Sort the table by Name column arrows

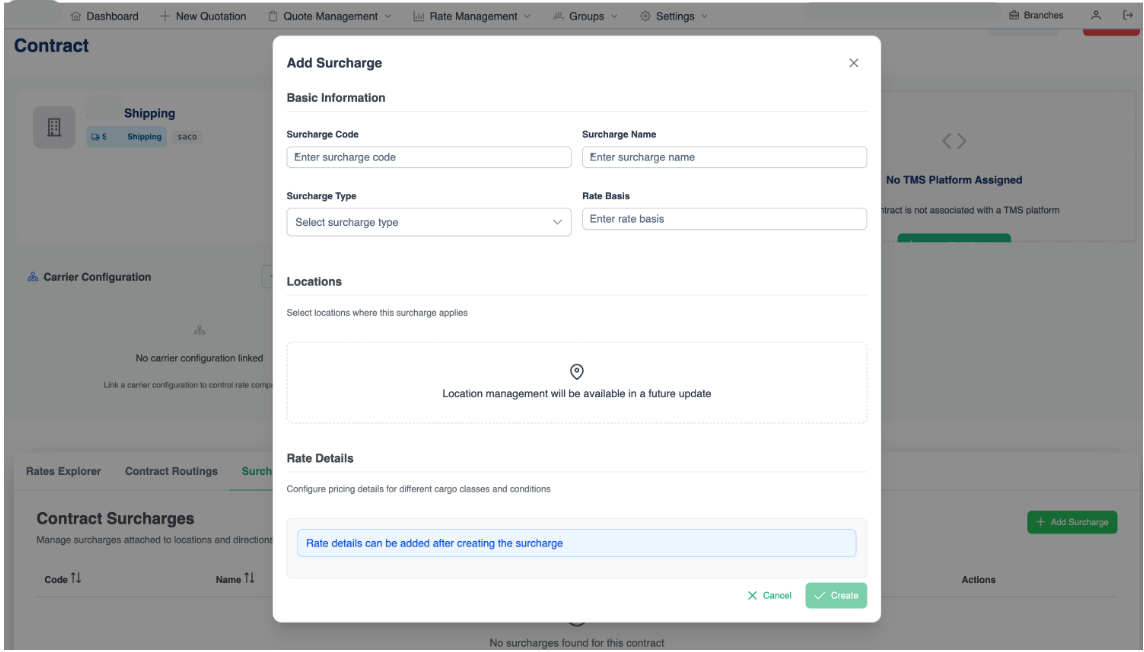point(249,579)
